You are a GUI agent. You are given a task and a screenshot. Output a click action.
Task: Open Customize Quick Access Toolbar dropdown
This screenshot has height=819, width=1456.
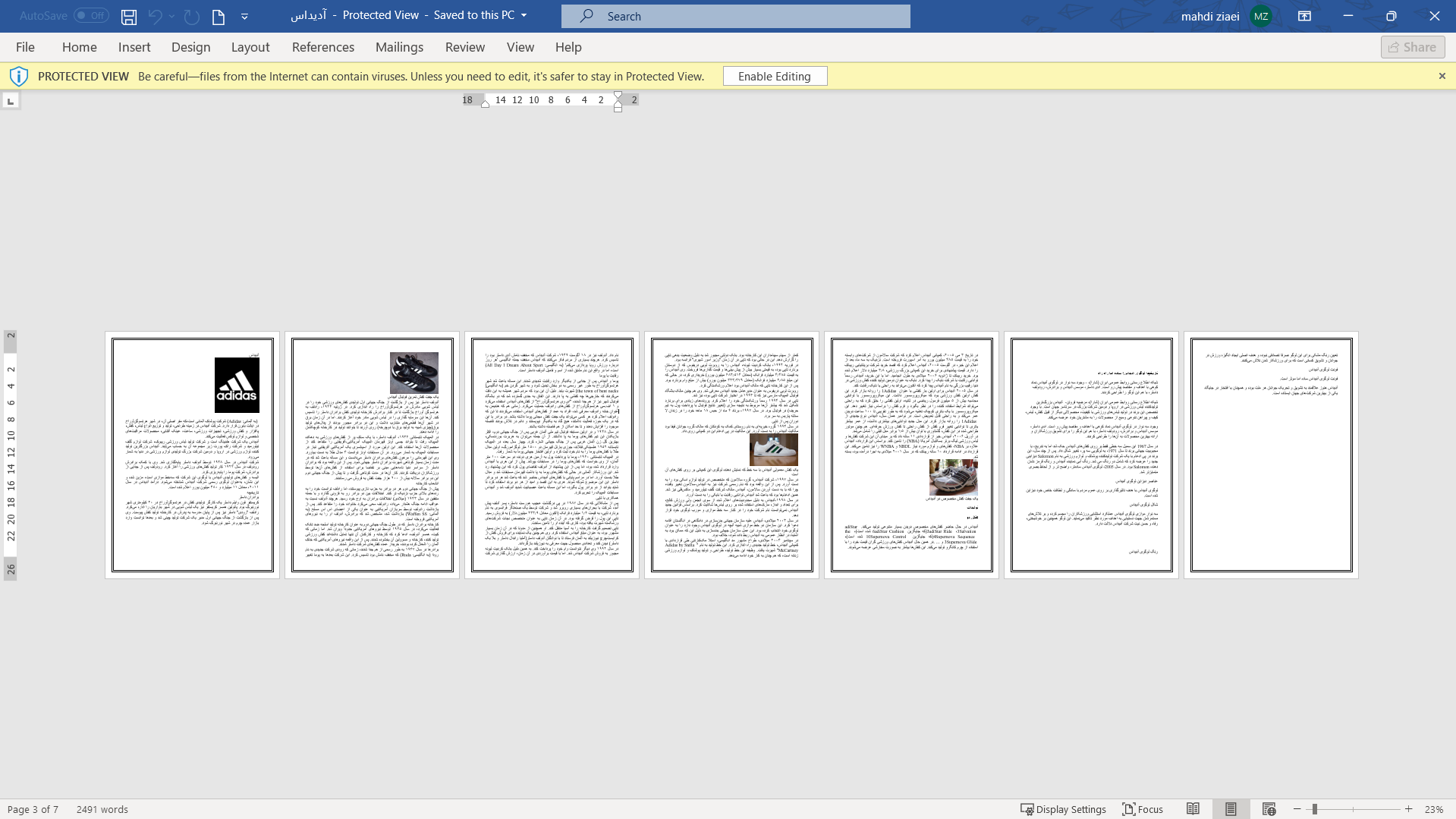click(x=244, y=16)
